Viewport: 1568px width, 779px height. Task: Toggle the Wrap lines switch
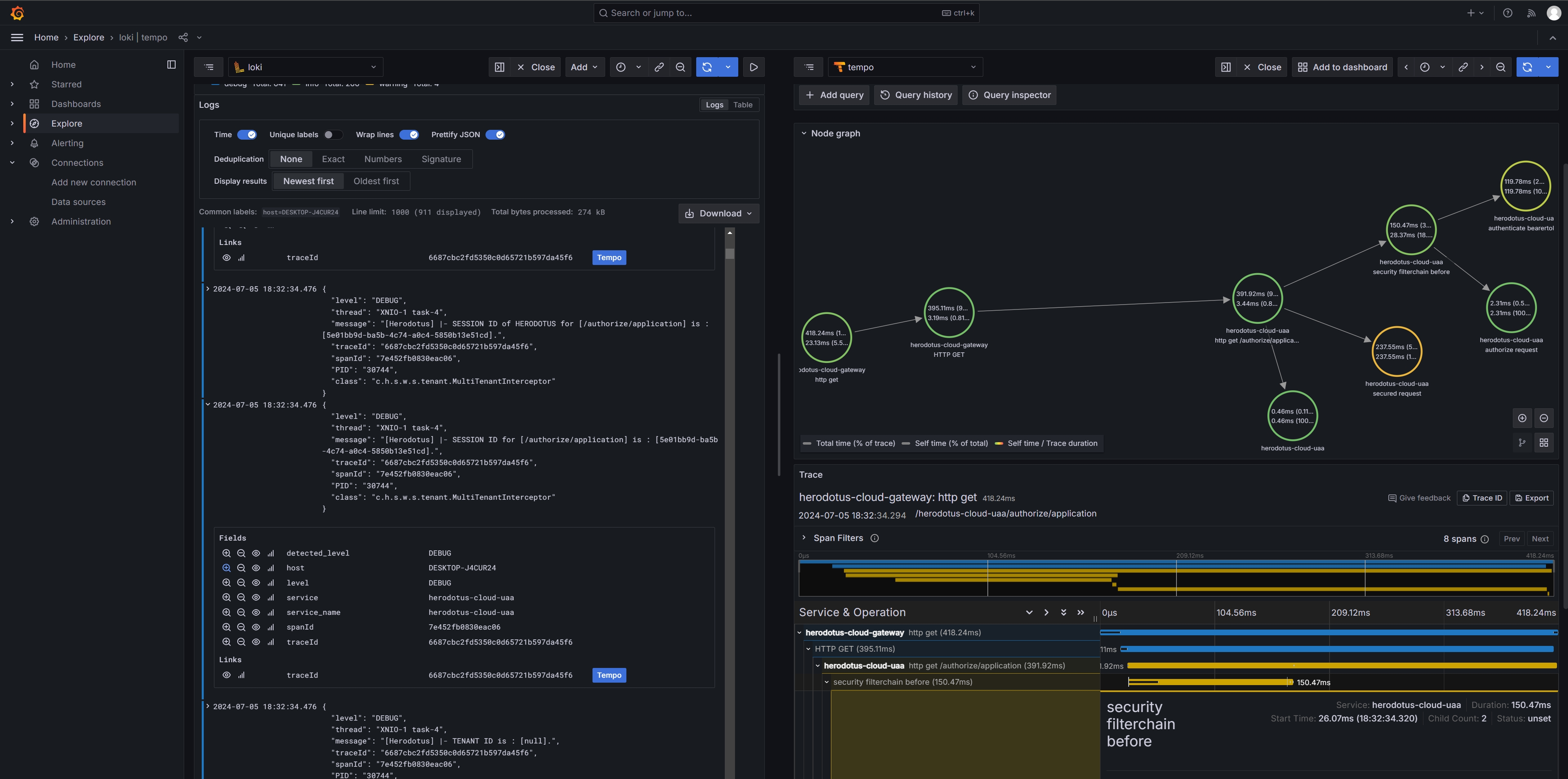(409, 134)
